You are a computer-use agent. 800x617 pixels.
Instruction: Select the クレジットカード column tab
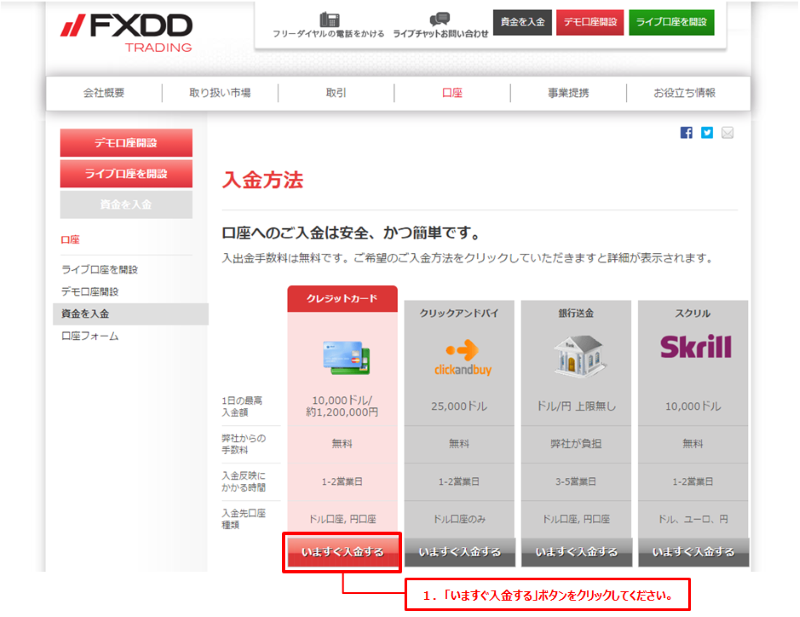coord(343,298)
